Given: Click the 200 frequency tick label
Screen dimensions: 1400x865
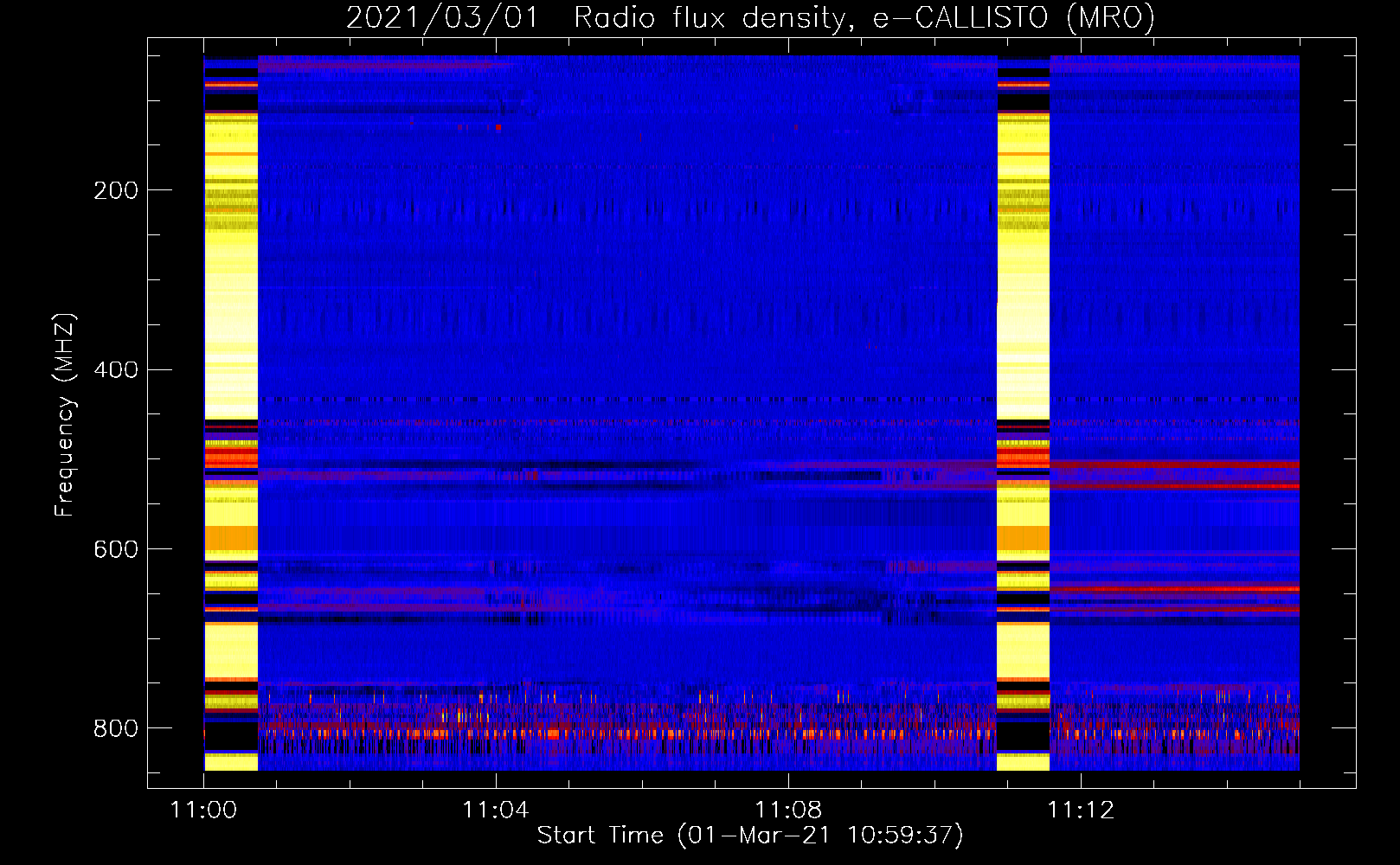Looking at the screenshot, I should pos(116,190).
